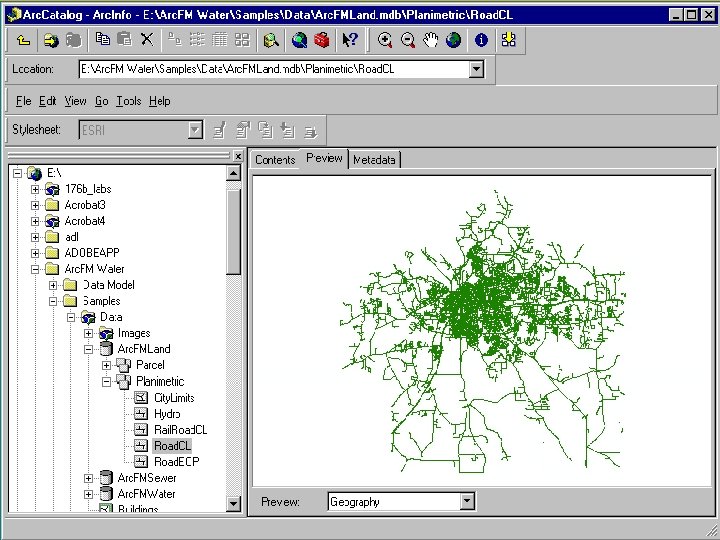The image size is (720, 540).
Task: Click the Copy toolbar icon
Action: (x=103, y=39)
